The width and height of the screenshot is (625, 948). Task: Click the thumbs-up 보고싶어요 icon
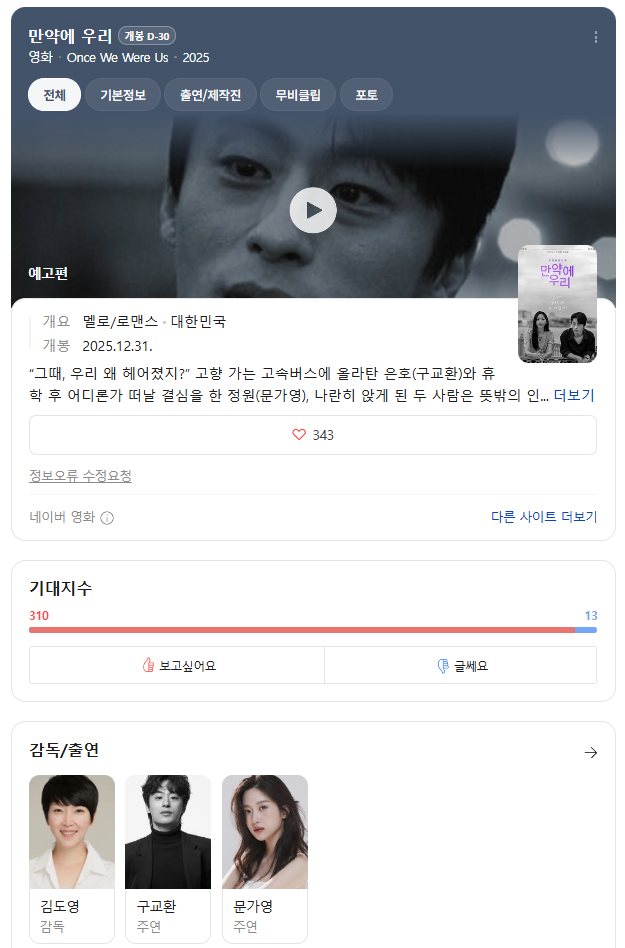150,666
